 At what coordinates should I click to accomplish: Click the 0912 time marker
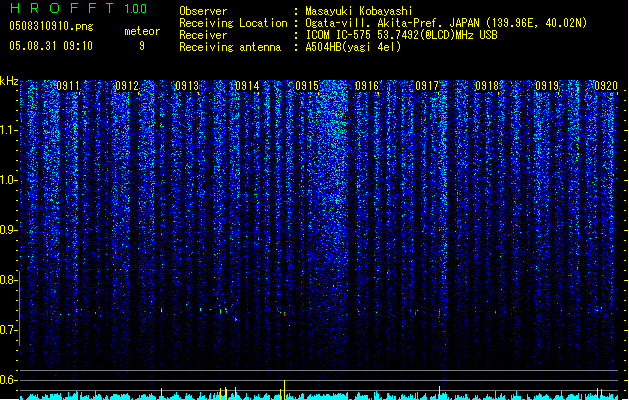(127, 86)
